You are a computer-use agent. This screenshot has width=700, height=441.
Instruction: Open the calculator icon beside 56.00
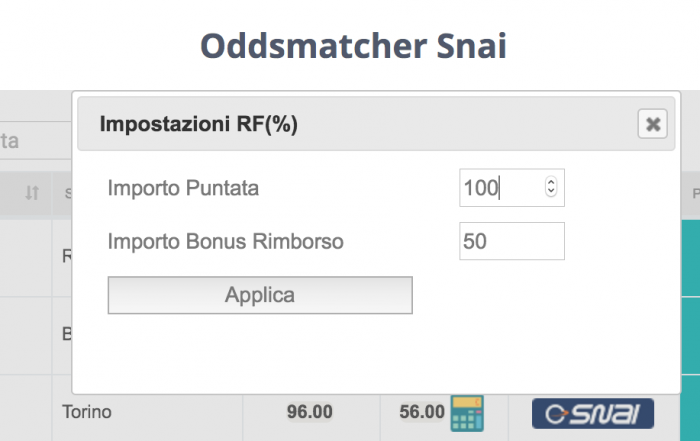pos(467,413)
